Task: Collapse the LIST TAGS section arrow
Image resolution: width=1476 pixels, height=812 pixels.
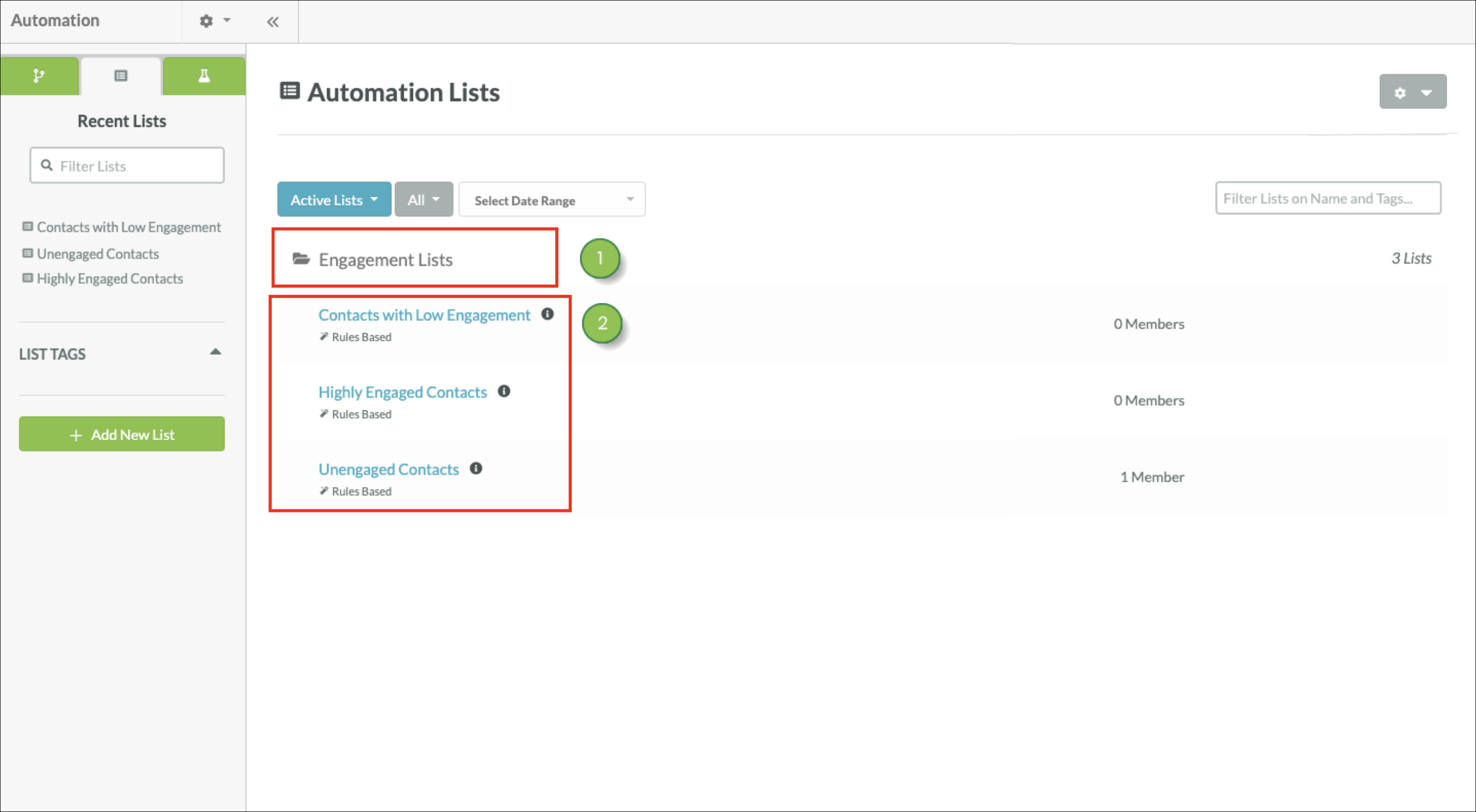Action: pyautogui.click(x=215, y=352)
